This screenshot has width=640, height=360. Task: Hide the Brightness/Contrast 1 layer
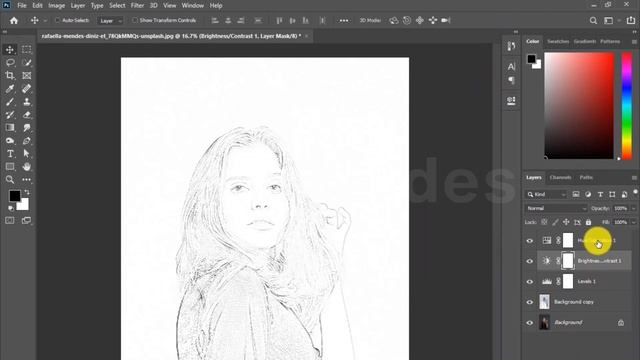click(x=530, y=261)
